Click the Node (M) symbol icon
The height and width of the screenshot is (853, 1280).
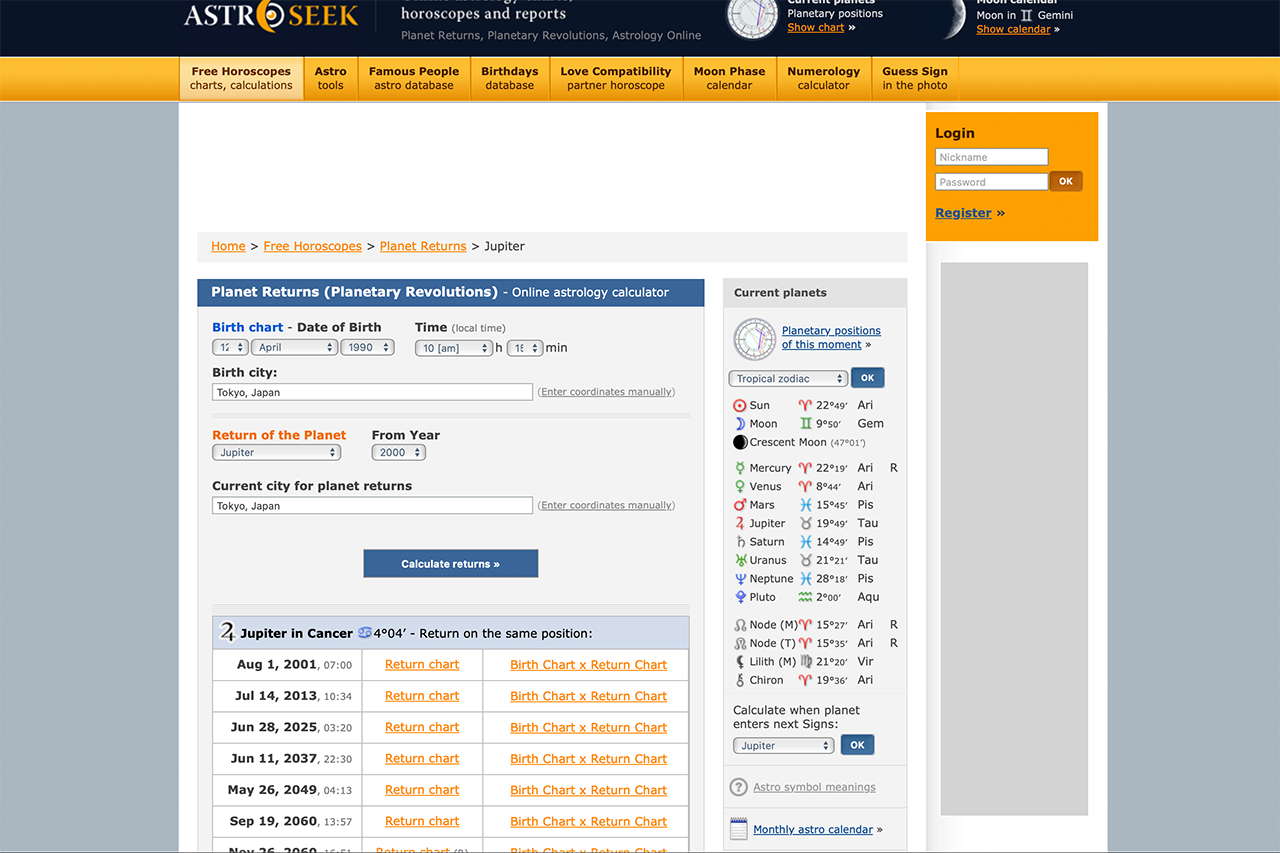coord(740,625)
